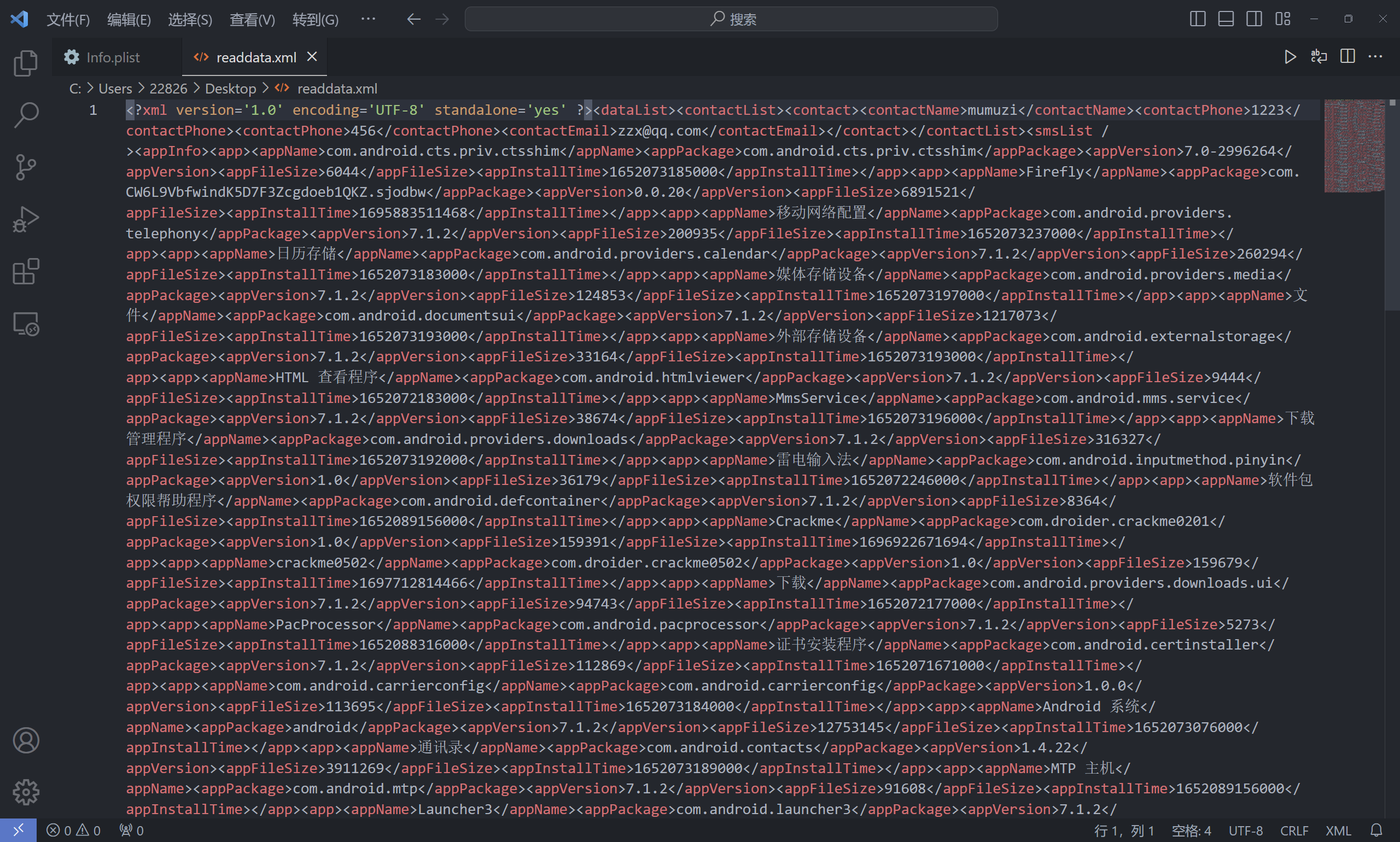Viewport: 1400px width, 842px height.
Task: Toggle the bottom panel layout icon
Action: [1226, 19]
